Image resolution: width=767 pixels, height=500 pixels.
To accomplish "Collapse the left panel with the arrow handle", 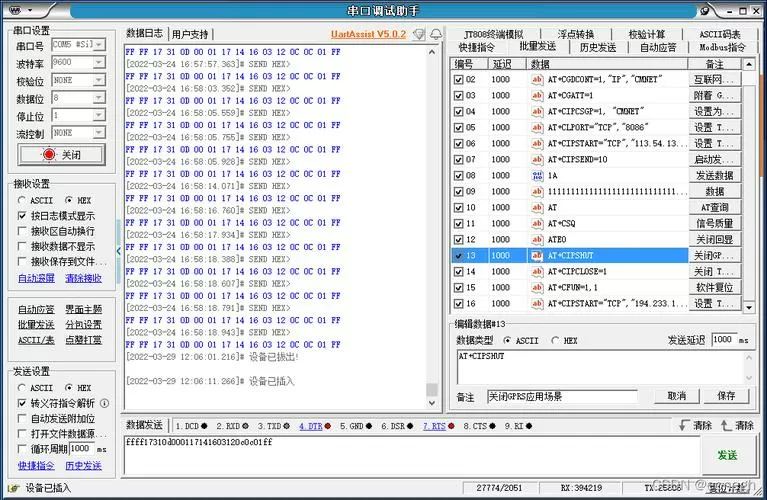I will click(x=118, y=251).
